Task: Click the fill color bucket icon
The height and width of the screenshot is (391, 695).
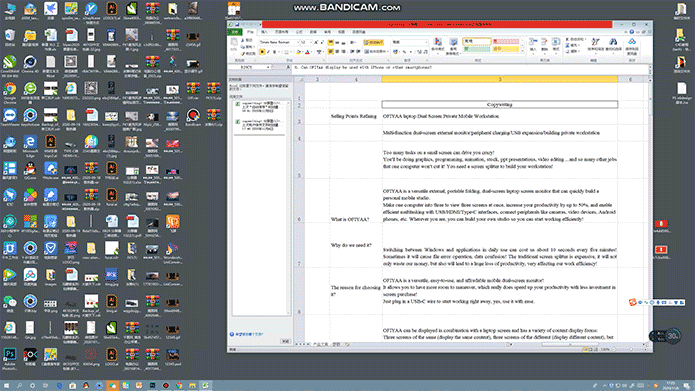Action: point(298,52)
